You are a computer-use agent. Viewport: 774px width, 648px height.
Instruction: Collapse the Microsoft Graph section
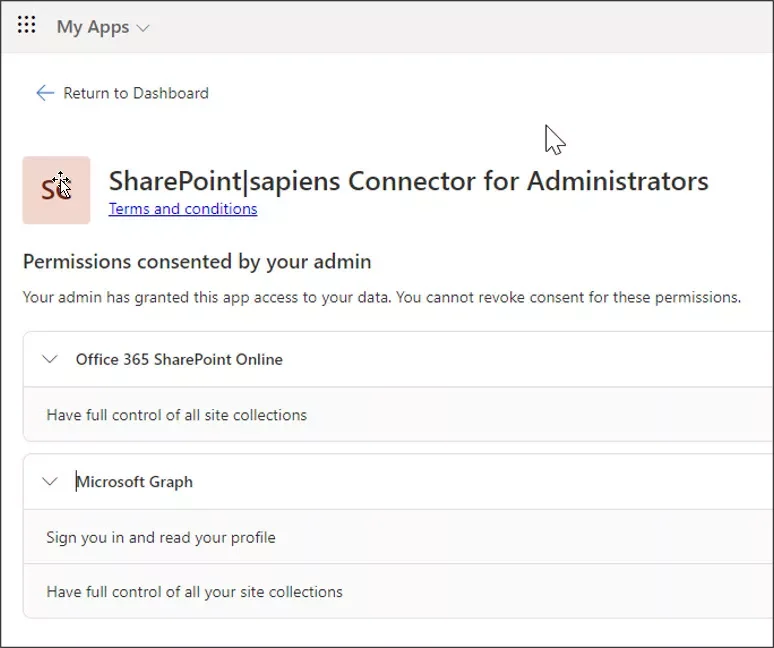click(50, 481)
